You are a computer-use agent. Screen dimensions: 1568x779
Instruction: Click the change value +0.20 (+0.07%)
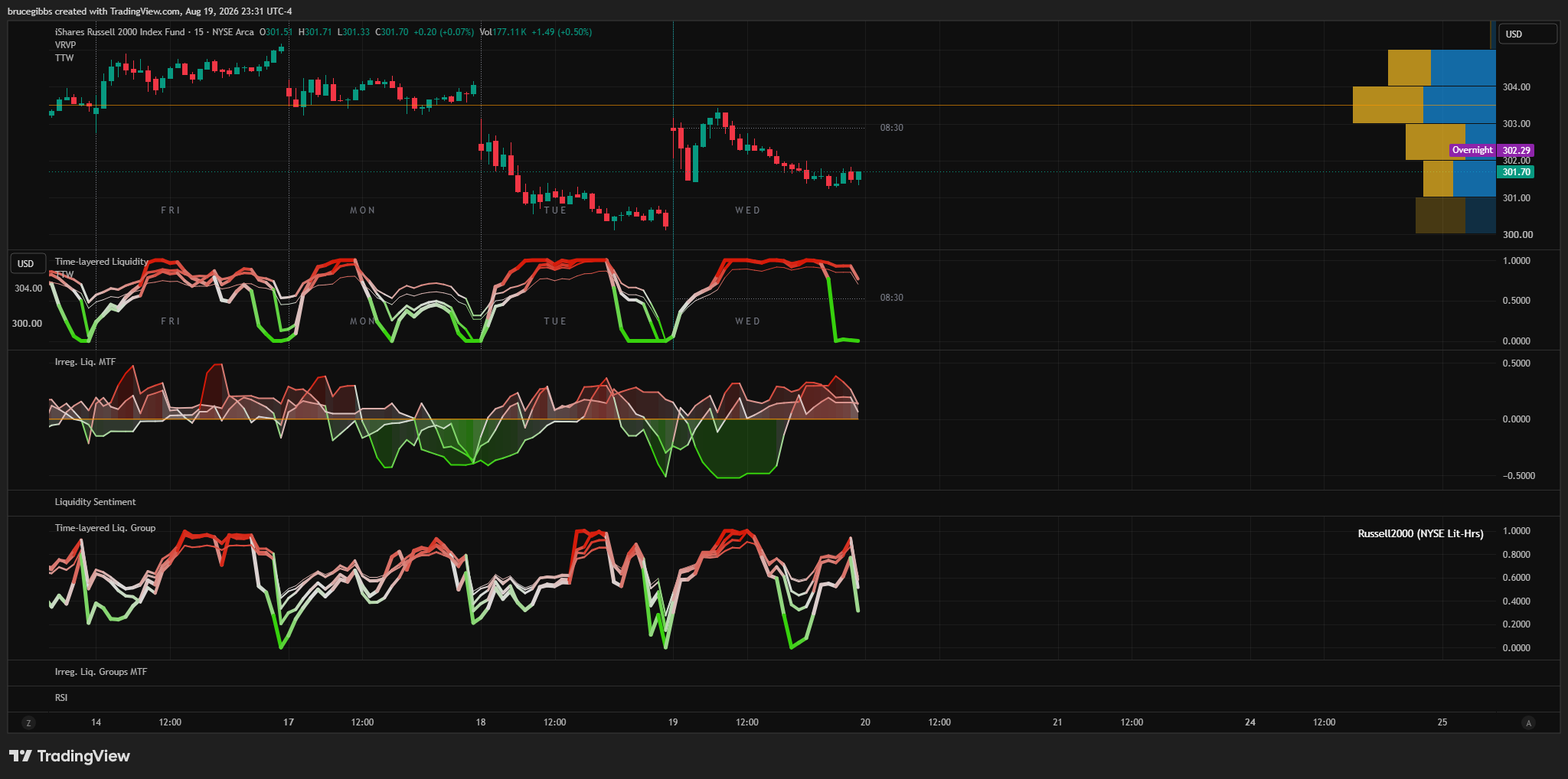(x=443, y=32)
